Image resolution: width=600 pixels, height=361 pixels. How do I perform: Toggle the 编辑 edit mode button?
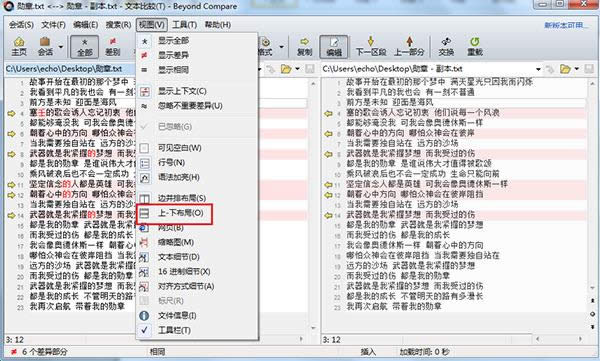tap(334, 46)
